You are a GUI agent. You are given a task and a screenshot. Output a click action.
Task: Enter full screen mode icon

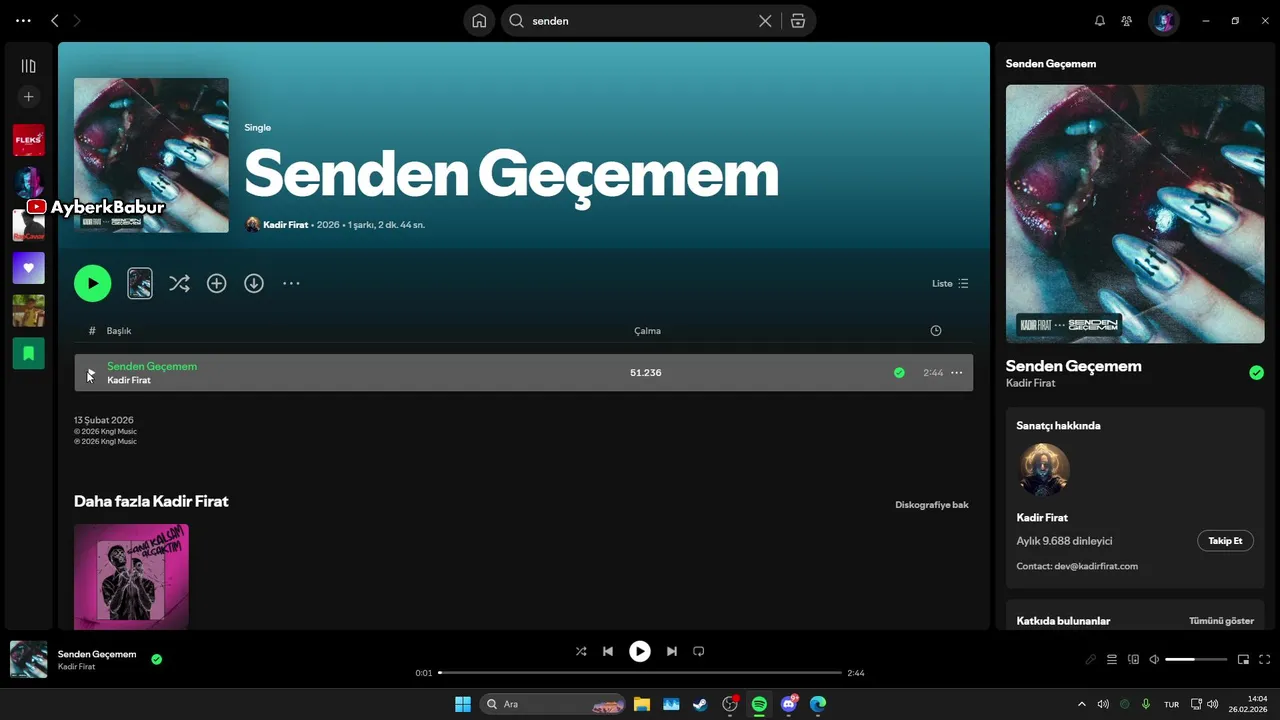coord(1265,659)
